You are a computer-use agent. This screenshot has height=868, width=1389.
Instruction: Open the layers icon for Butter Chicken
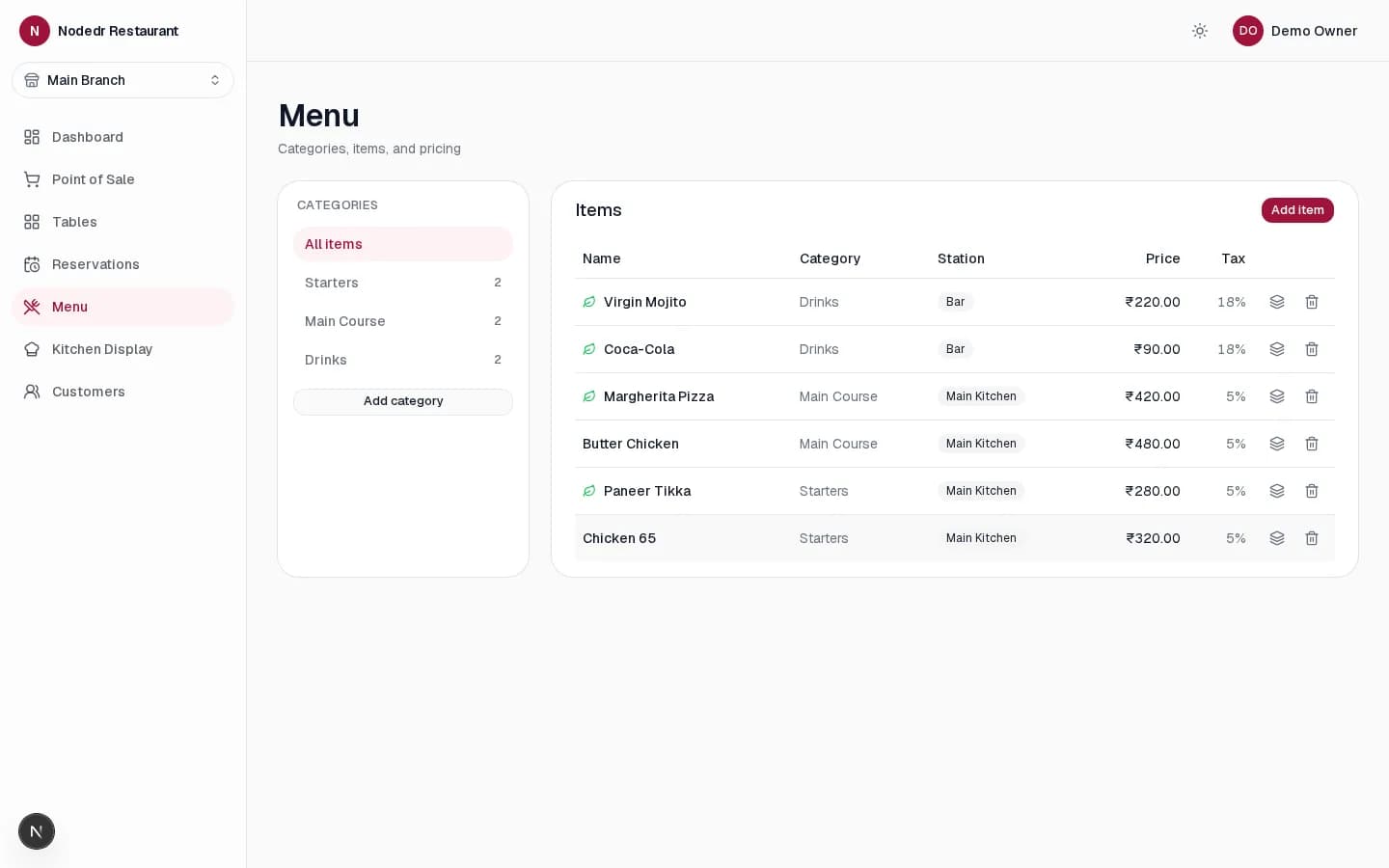1277,444
